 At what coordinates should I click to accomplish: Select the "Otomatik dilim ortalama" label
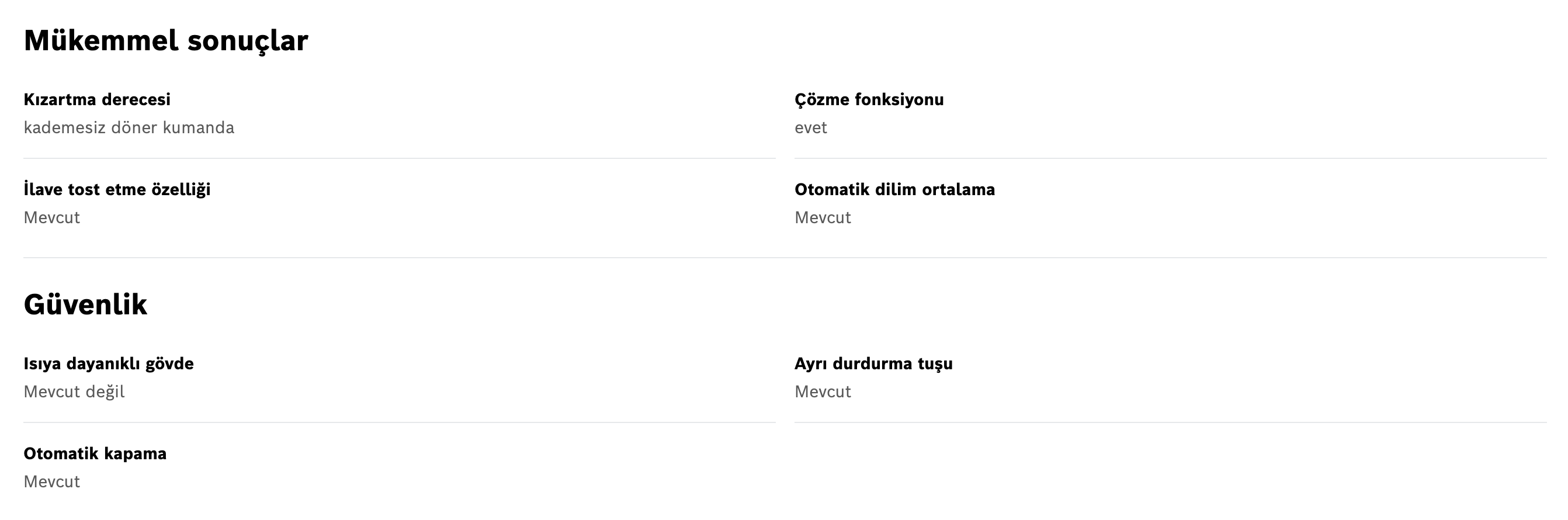click(x=895, y=189)
